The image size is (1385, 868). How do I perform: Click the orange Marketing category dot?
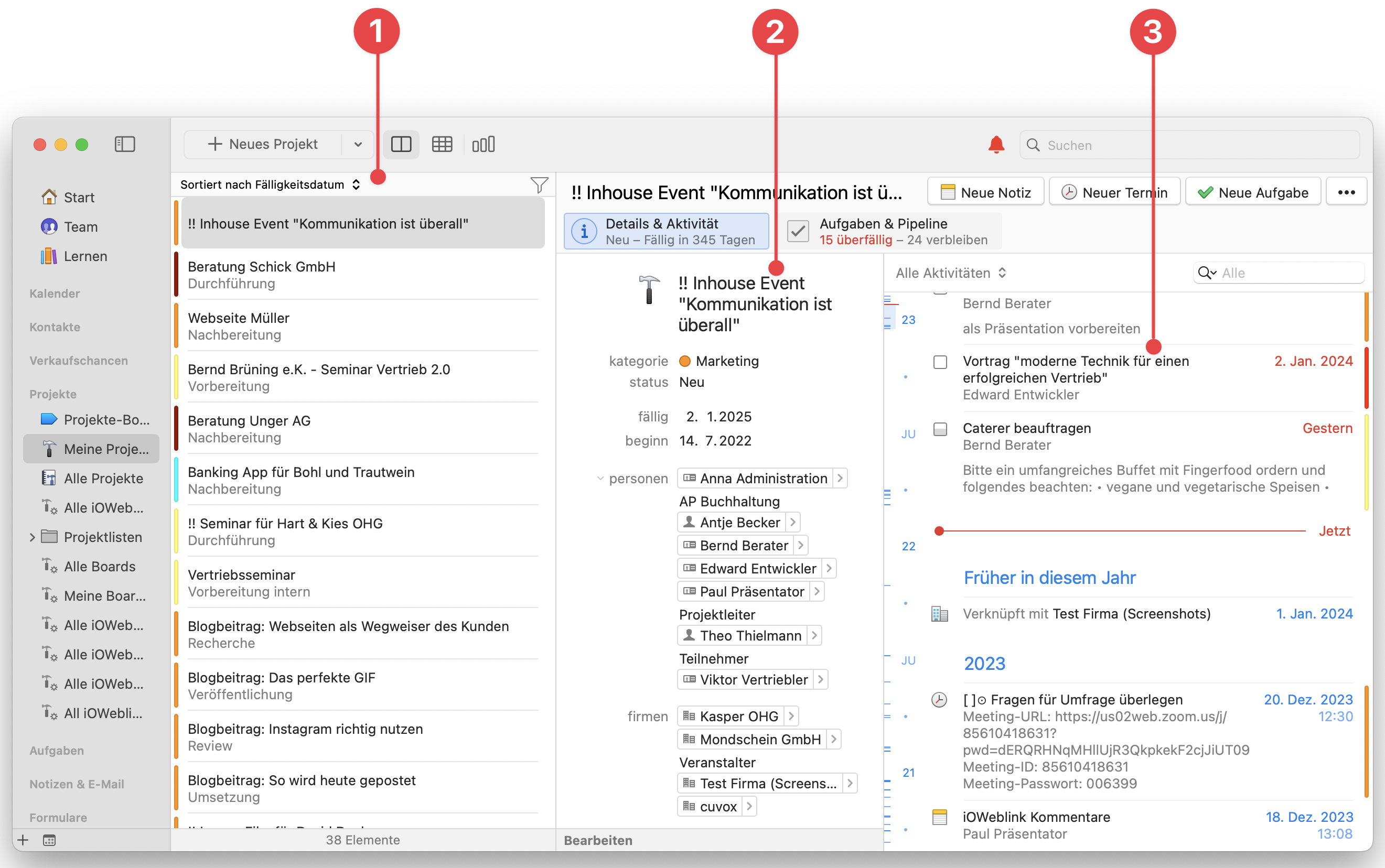pyautogui.click(x=684, y=361)
